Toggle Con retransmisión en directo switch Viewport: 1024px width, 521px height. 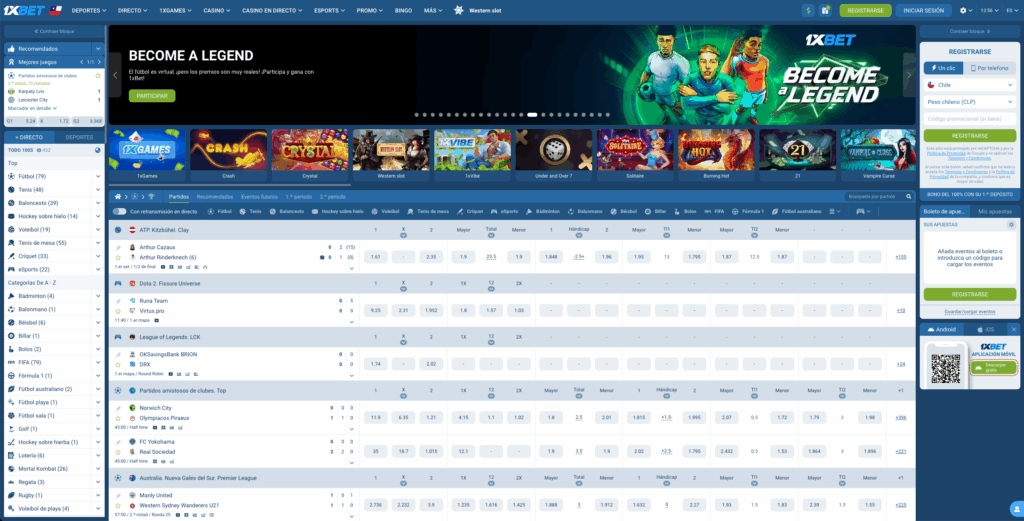point(119,212)
